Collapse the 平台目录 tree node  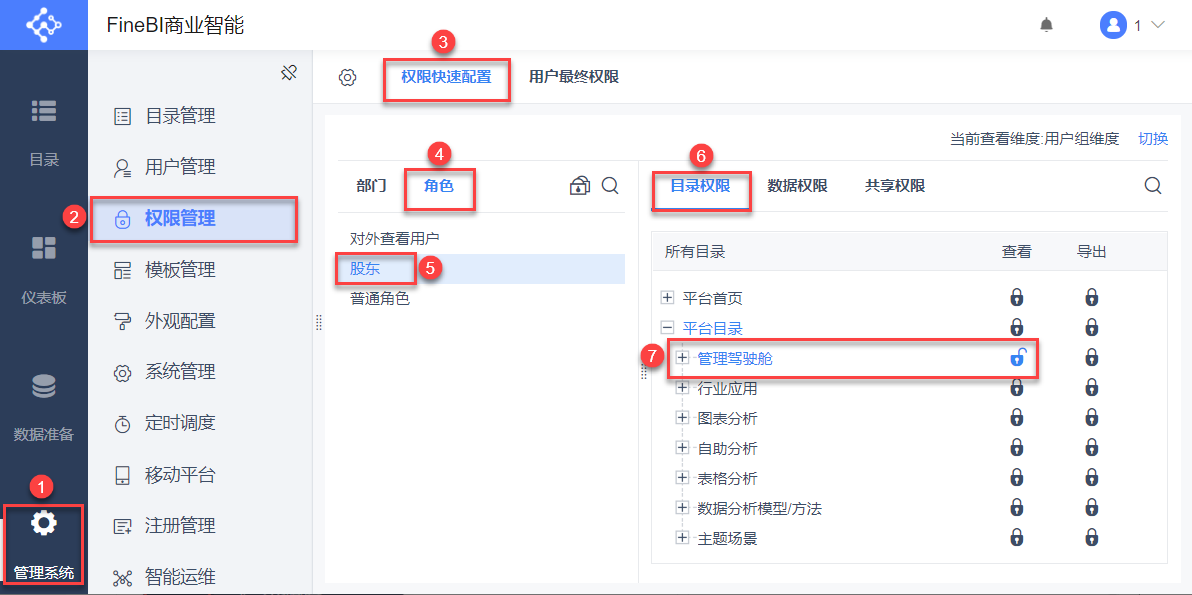668,328
